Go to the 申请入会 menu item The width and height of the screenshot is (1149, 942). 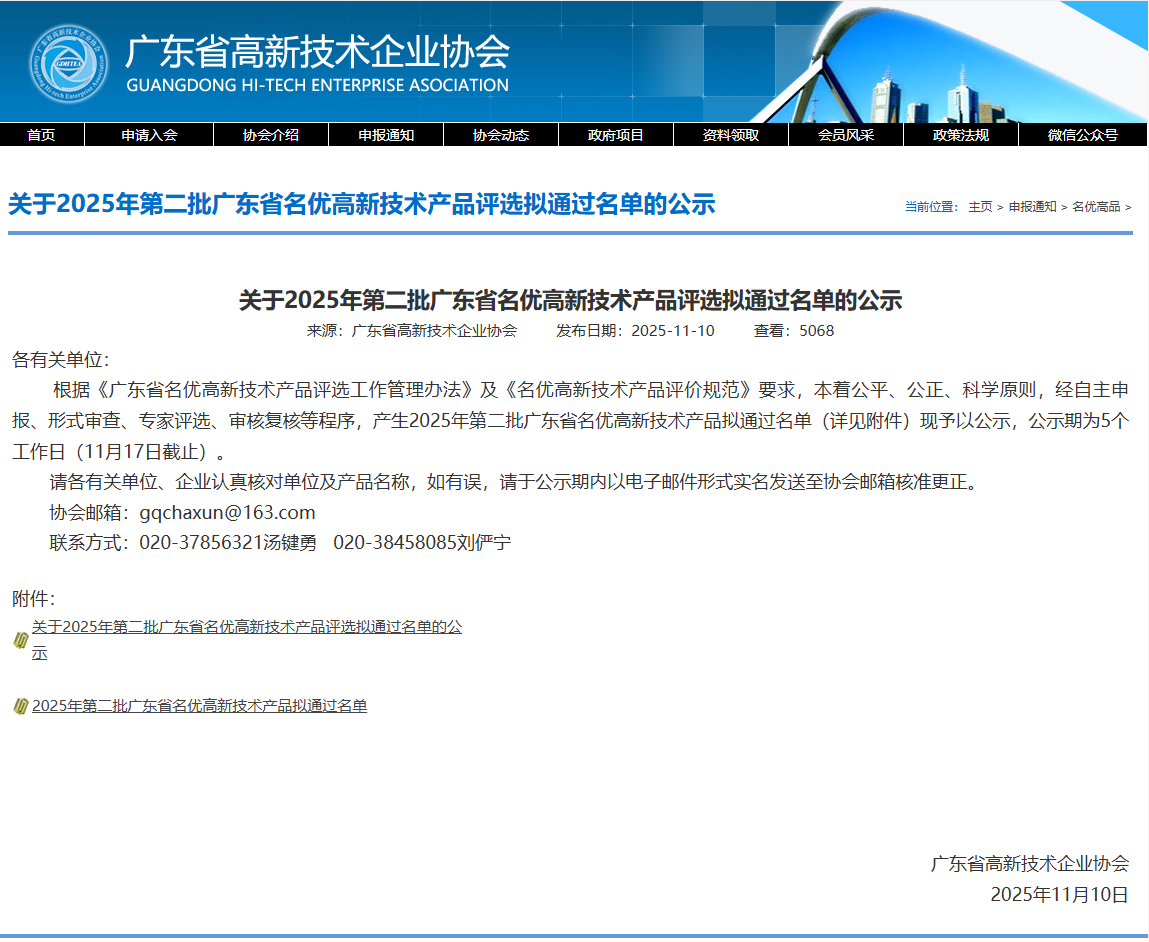tap(149, 135)
